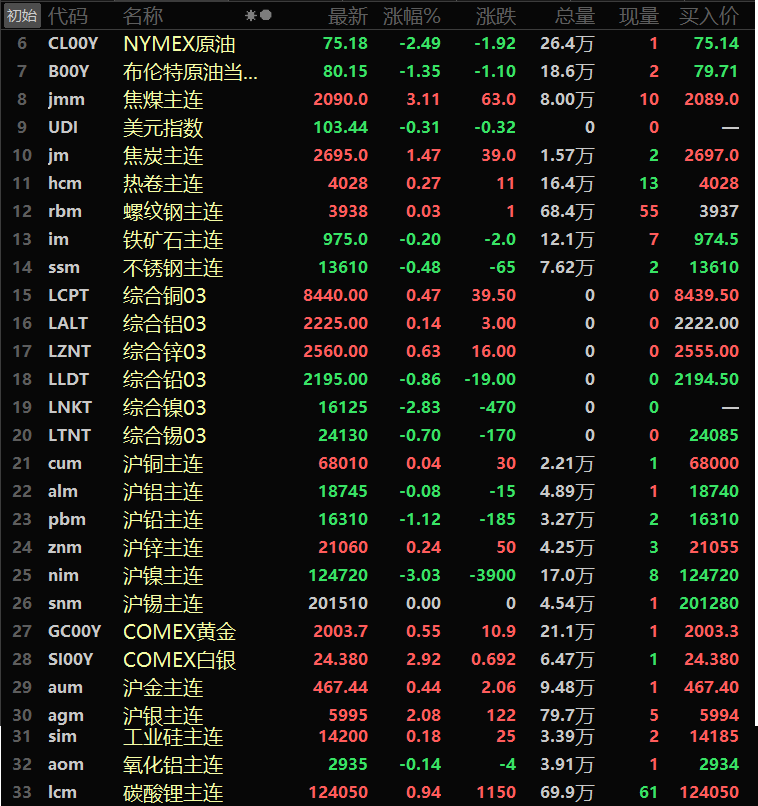Select the 综合镍03 row
The image size is (758, 806).
point(379,408)
